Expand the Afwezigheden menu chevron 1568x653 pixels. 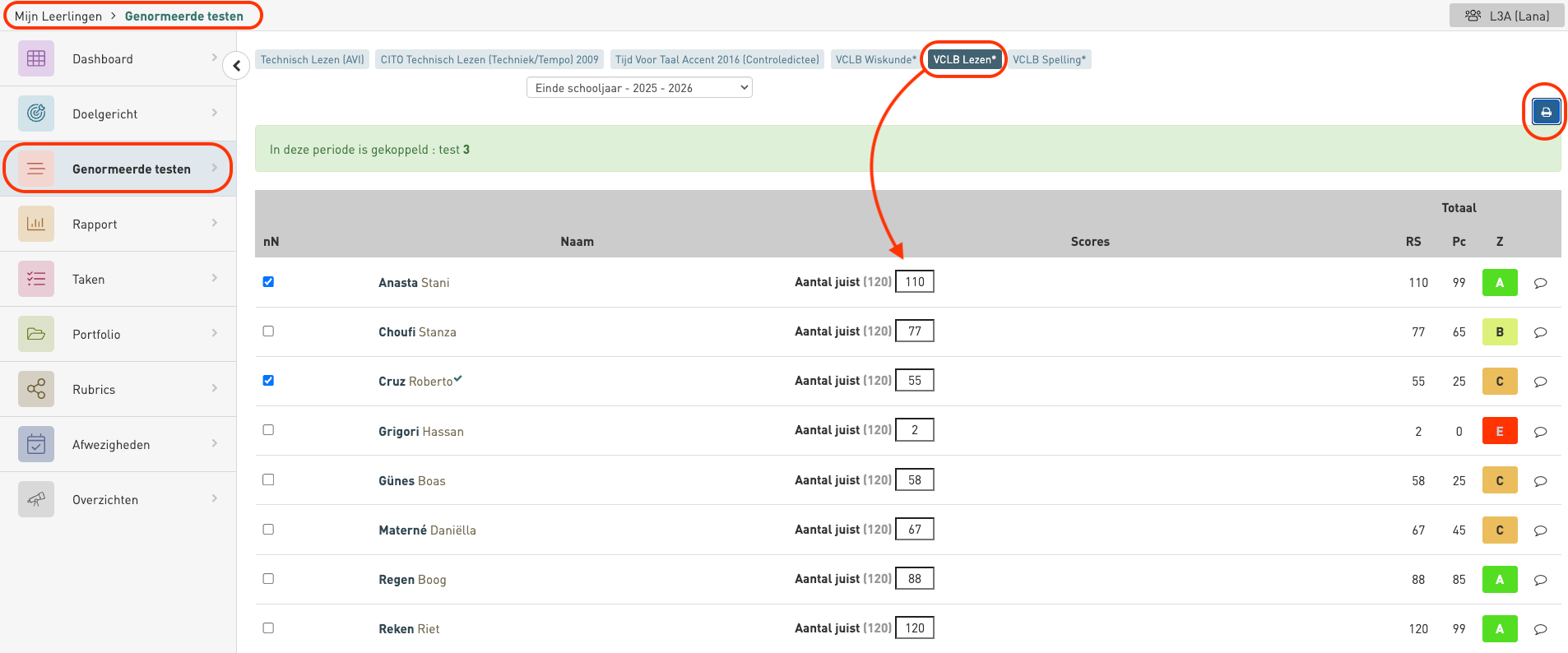click(x=215, y=443)
